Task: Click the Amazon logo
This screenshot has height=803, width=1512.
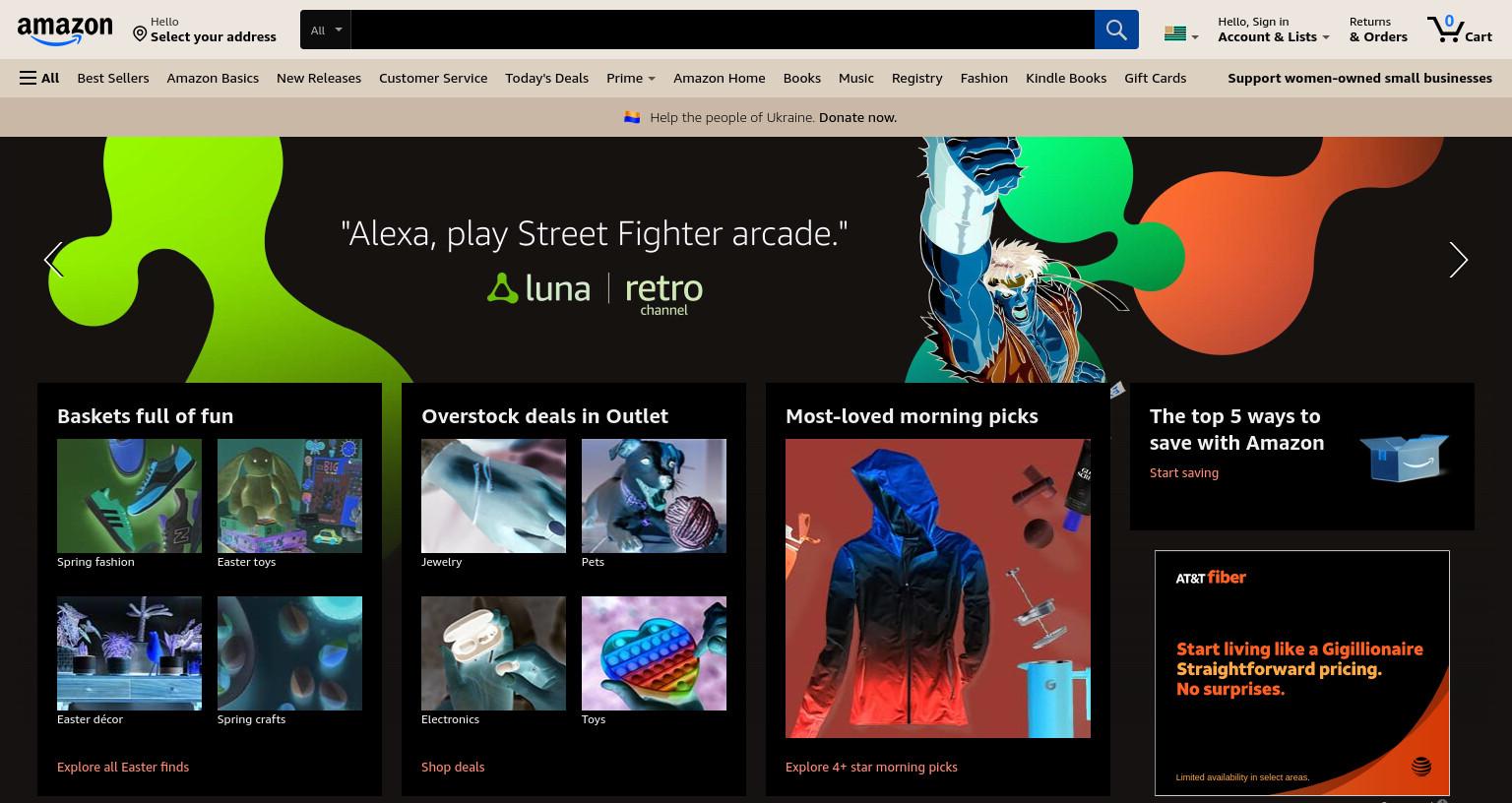Action: click(x=65, y=31)
